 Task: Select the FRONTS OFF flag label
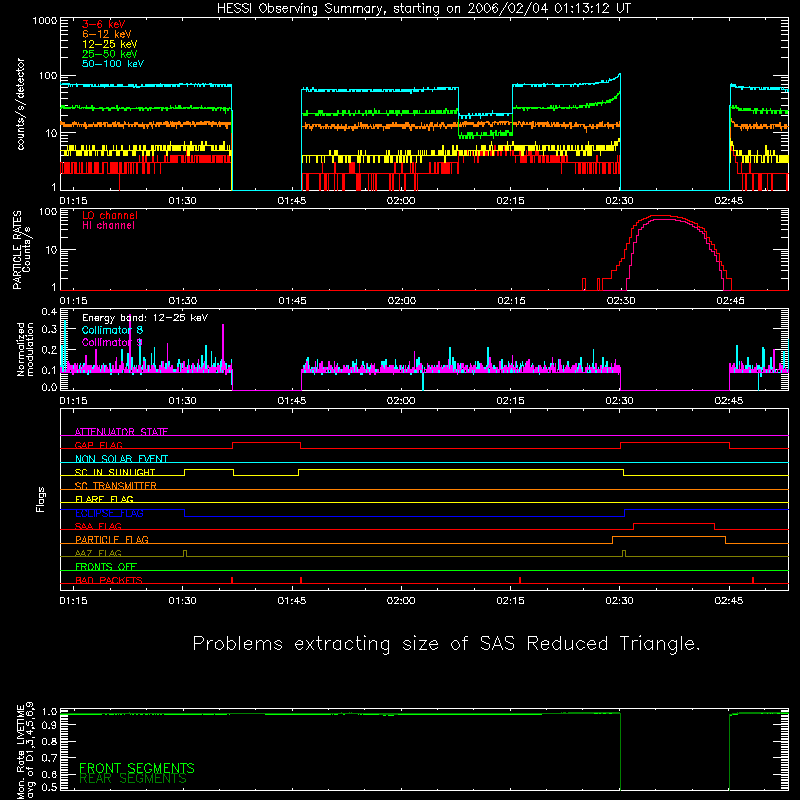point(106,566)
